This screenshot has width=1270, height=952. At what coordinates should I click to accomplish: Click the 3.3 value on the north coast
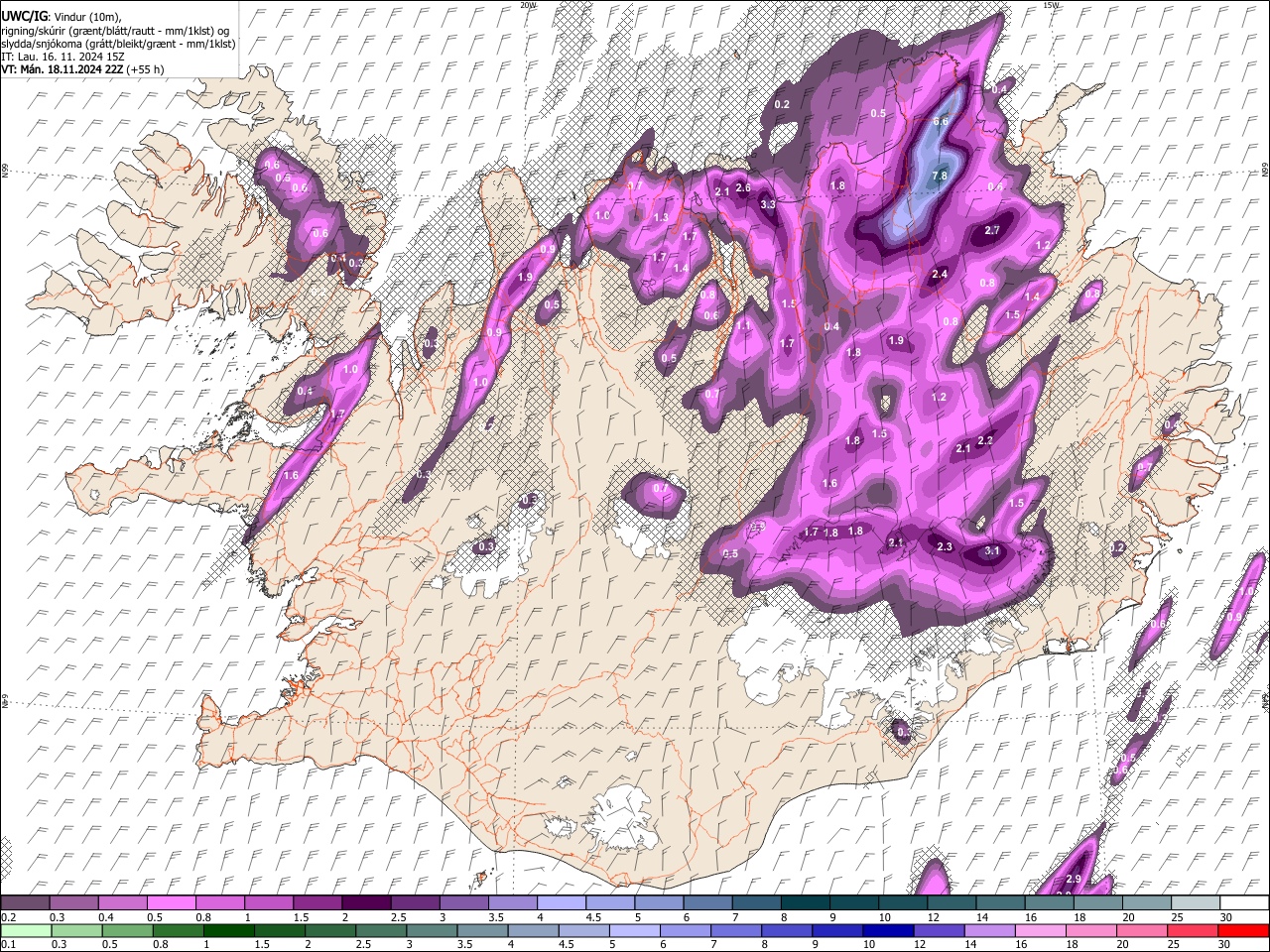[768, 204]
